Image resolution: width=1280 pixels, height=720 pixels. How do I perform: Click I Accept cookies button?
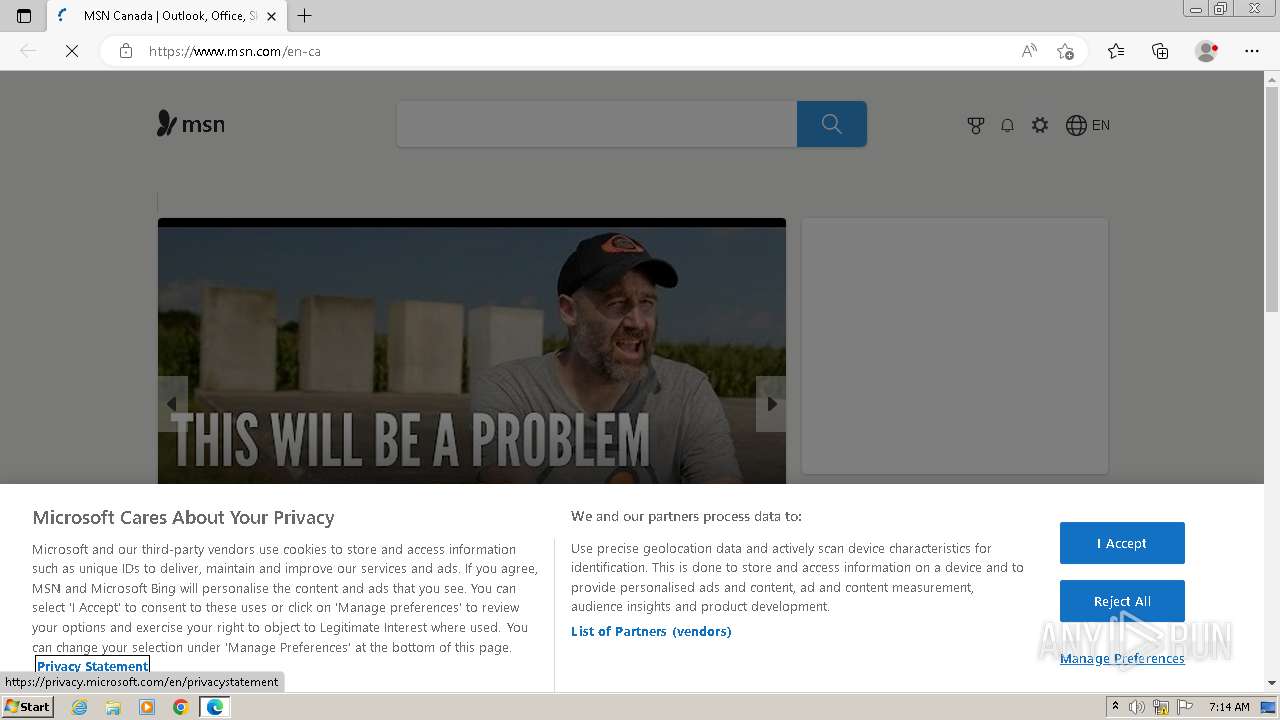pos(1122,543)
